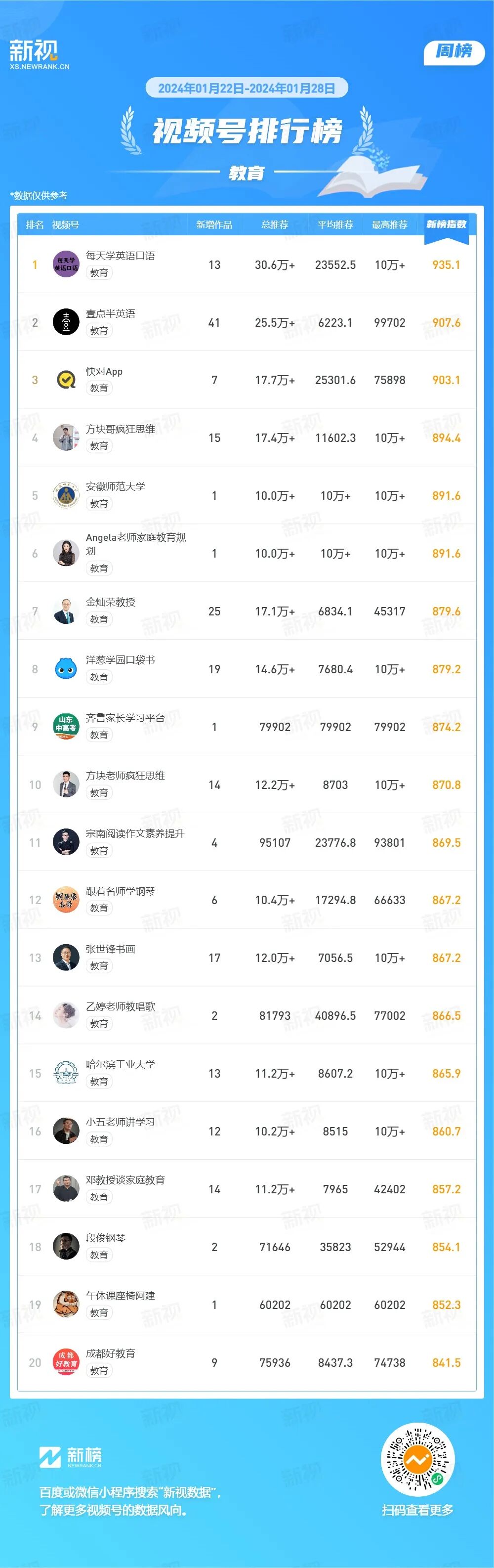Click the 午休课座椅阿建 avatar thumbnail
The height and width of the screenshot is (1568, 494).
pos(66,1305)
